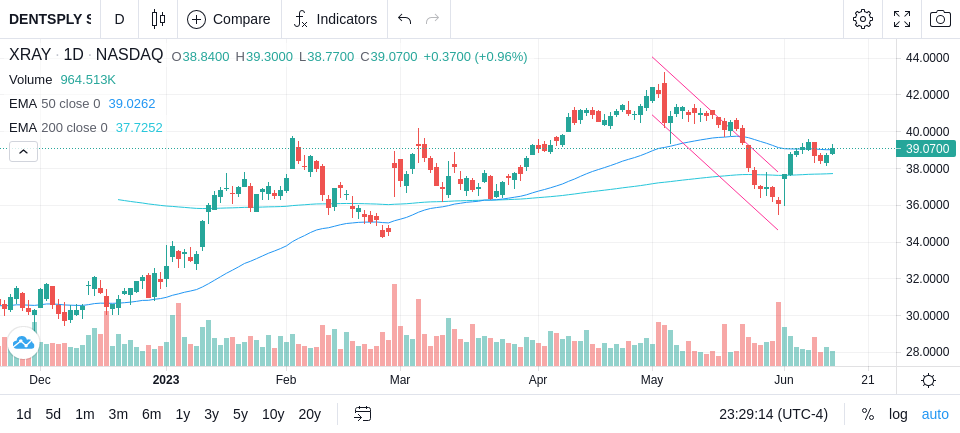Select the EMA 50 indicator legend
Image resolution: width=960 pixels, height=433 pixels.
click(x=82, y=104)
